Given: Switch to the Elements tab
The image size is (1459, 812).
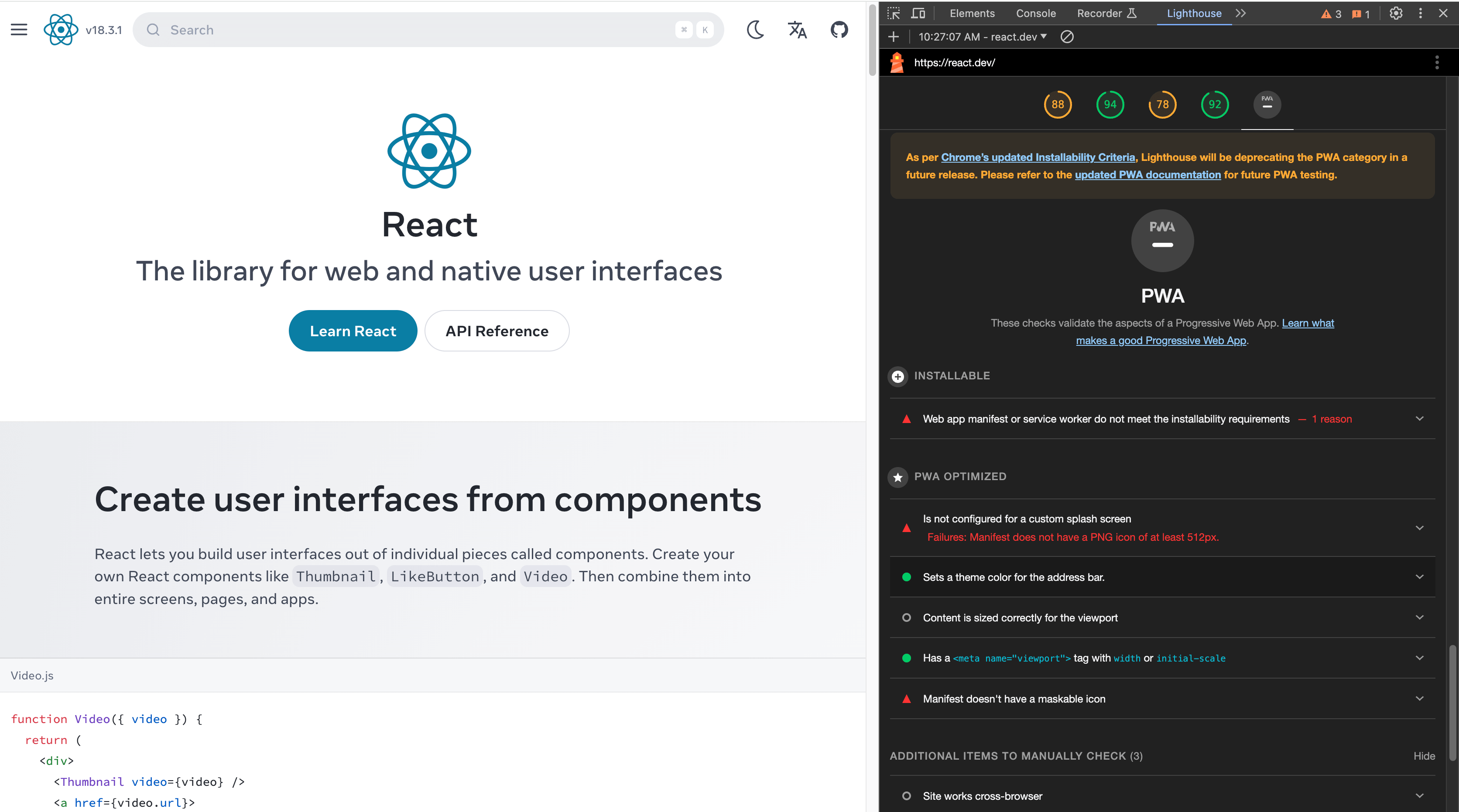Looking at the screenshot, I should tap(972, 14).
